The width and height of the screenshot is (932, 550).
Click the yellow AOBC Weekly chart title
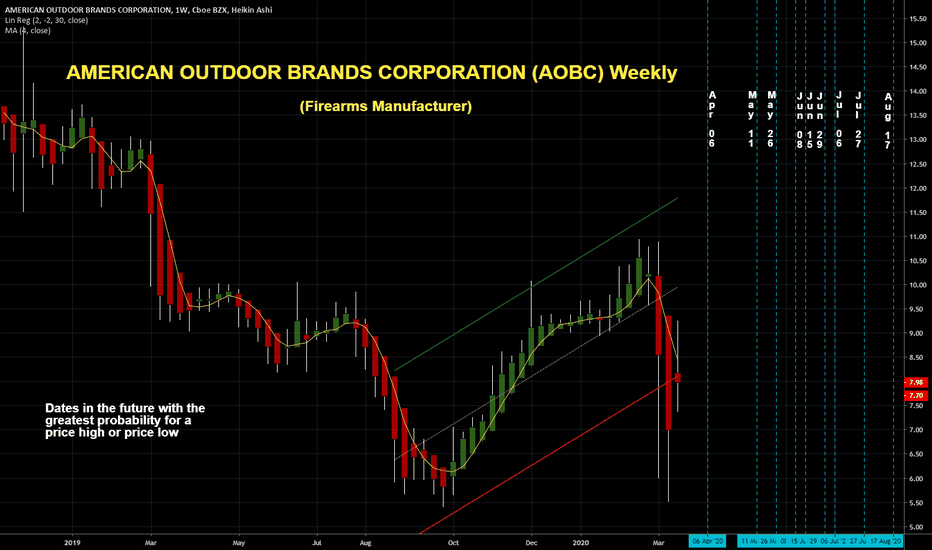tap(371, 73)
